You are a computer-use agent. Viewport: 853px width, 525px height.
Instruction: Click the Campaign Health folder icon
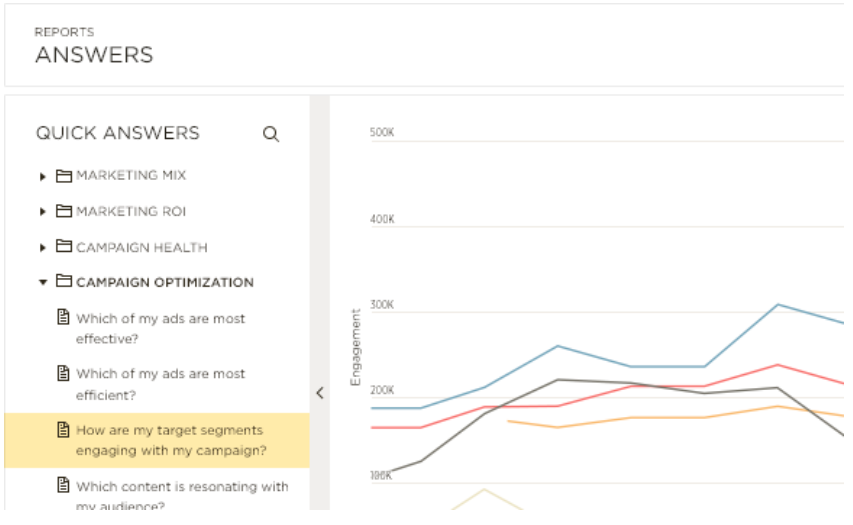[x=64, y=247]
